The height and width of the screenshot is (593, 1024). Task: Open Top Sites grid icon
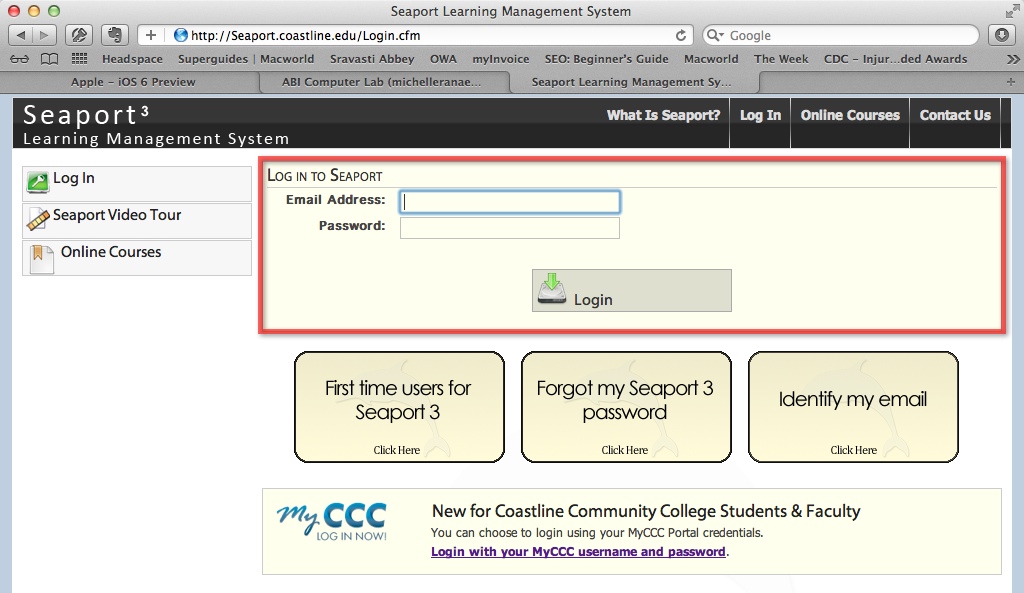click(79, 59)
